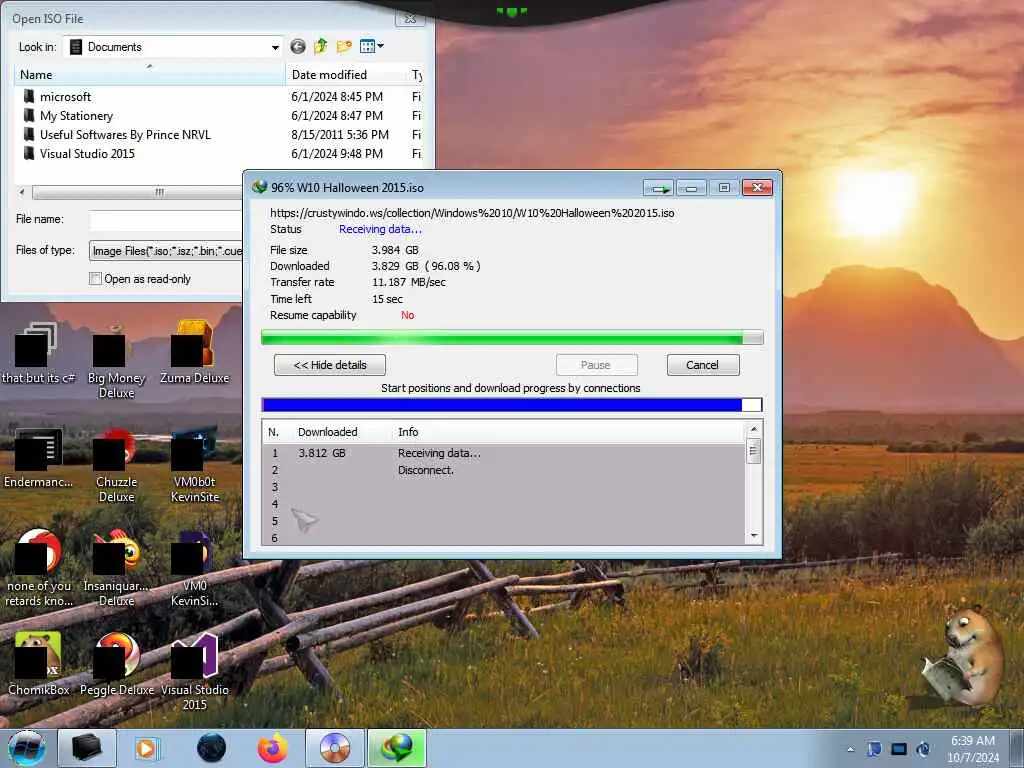This screenshot has width=1024, height=768.
Task: Open Zuma Deluxe desktop icon
Action: coord(194,353)
